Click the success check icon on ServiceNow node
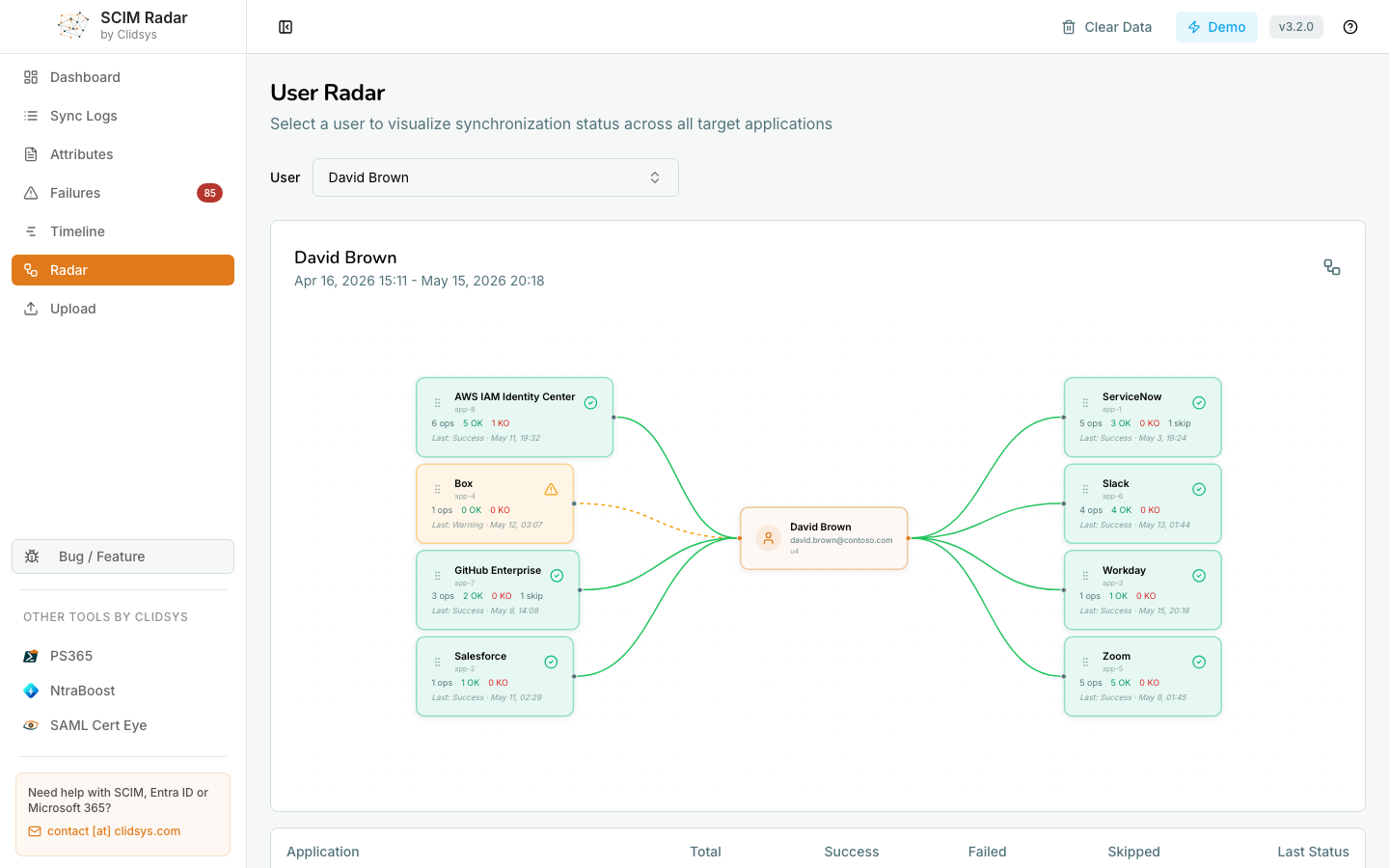Screen dimensions: 1389x868 tap(1199, 403)
